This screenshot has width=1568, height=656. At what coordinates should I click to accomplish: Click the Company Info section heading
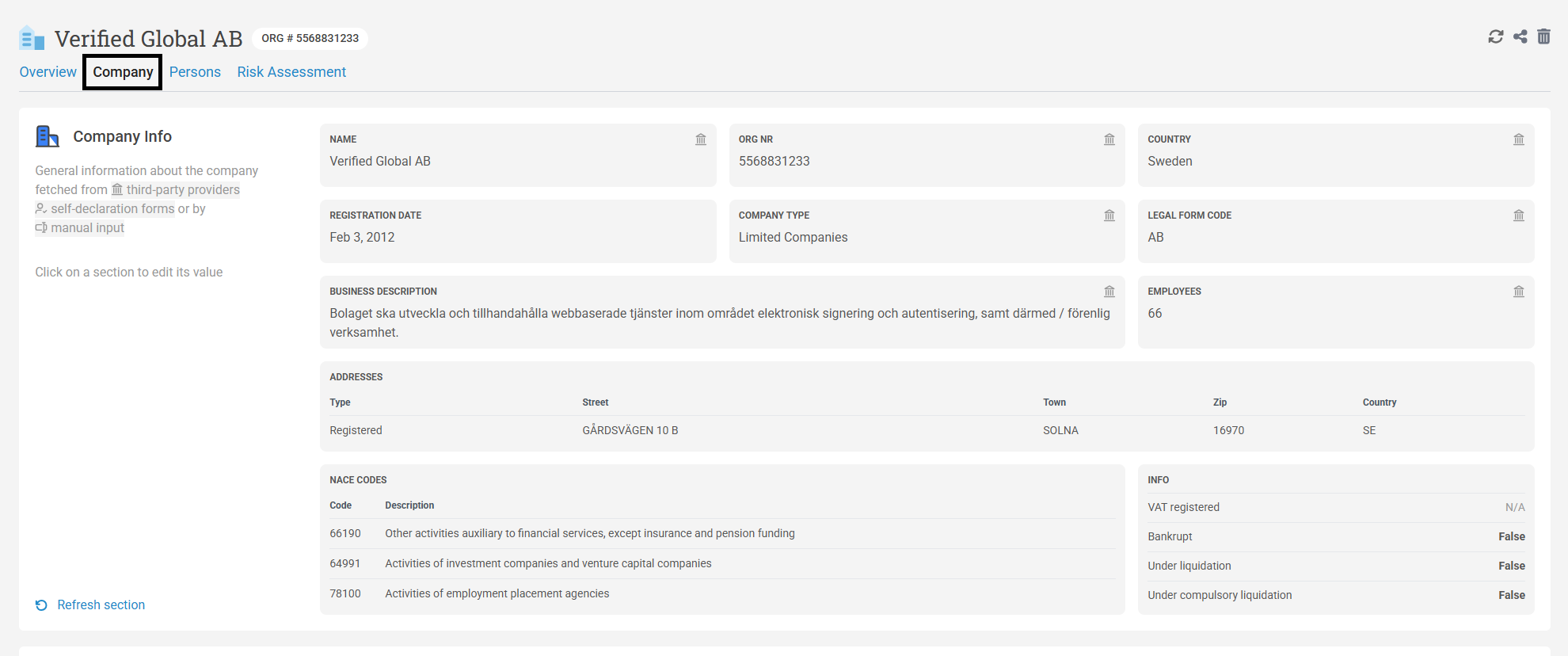point(123,136)
